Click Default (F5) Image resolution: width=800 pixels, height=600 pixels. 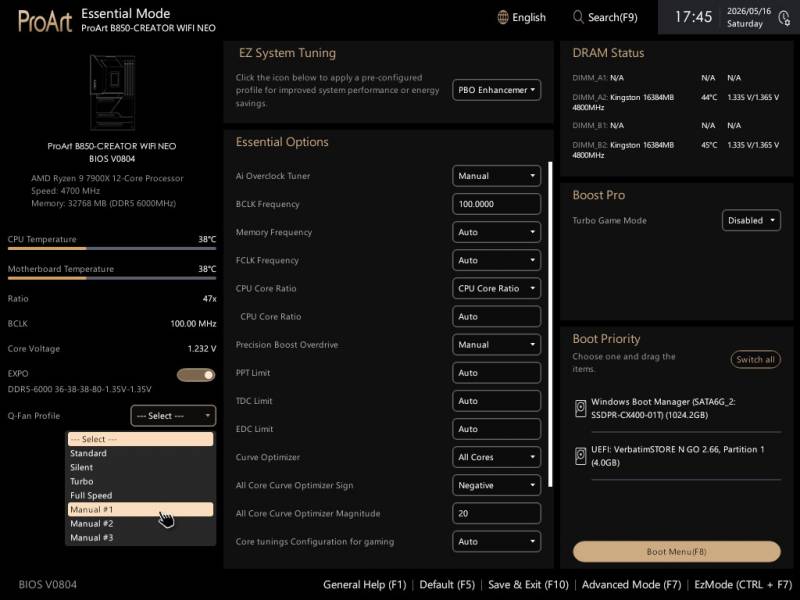447,585
